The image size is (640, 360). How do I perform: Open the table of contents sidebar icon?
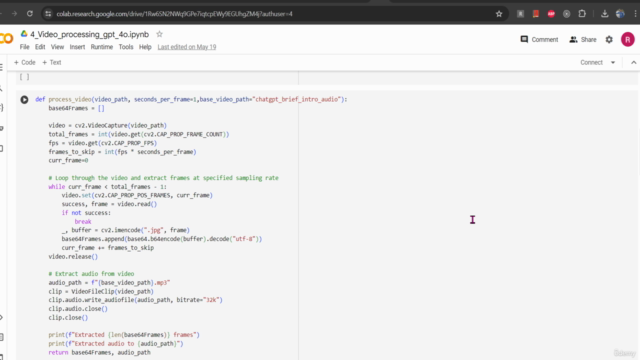pos(2,67)
